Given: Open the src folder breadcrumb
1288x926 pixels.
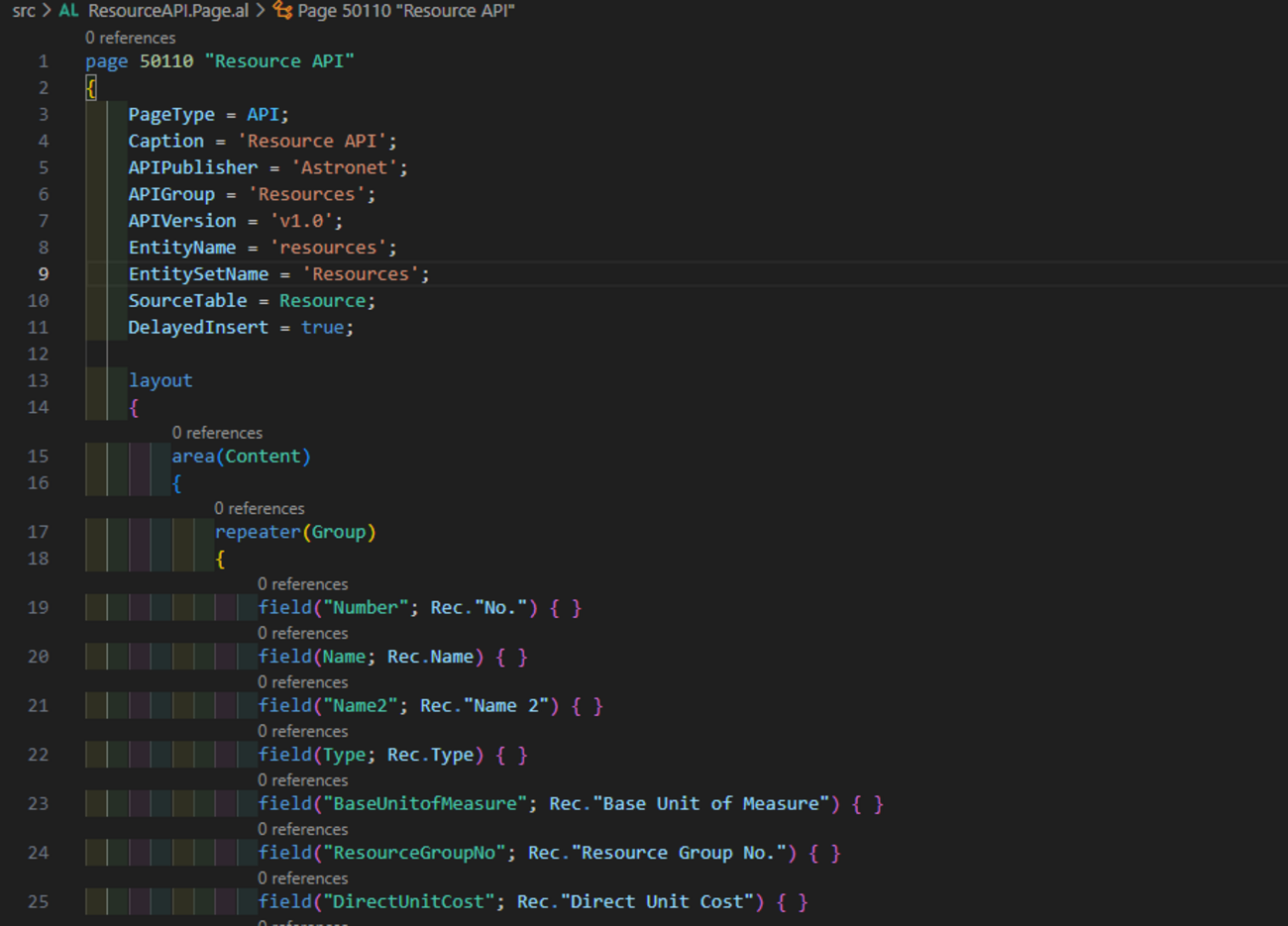Looking at the screenshot, I should (x=24, y=11).
